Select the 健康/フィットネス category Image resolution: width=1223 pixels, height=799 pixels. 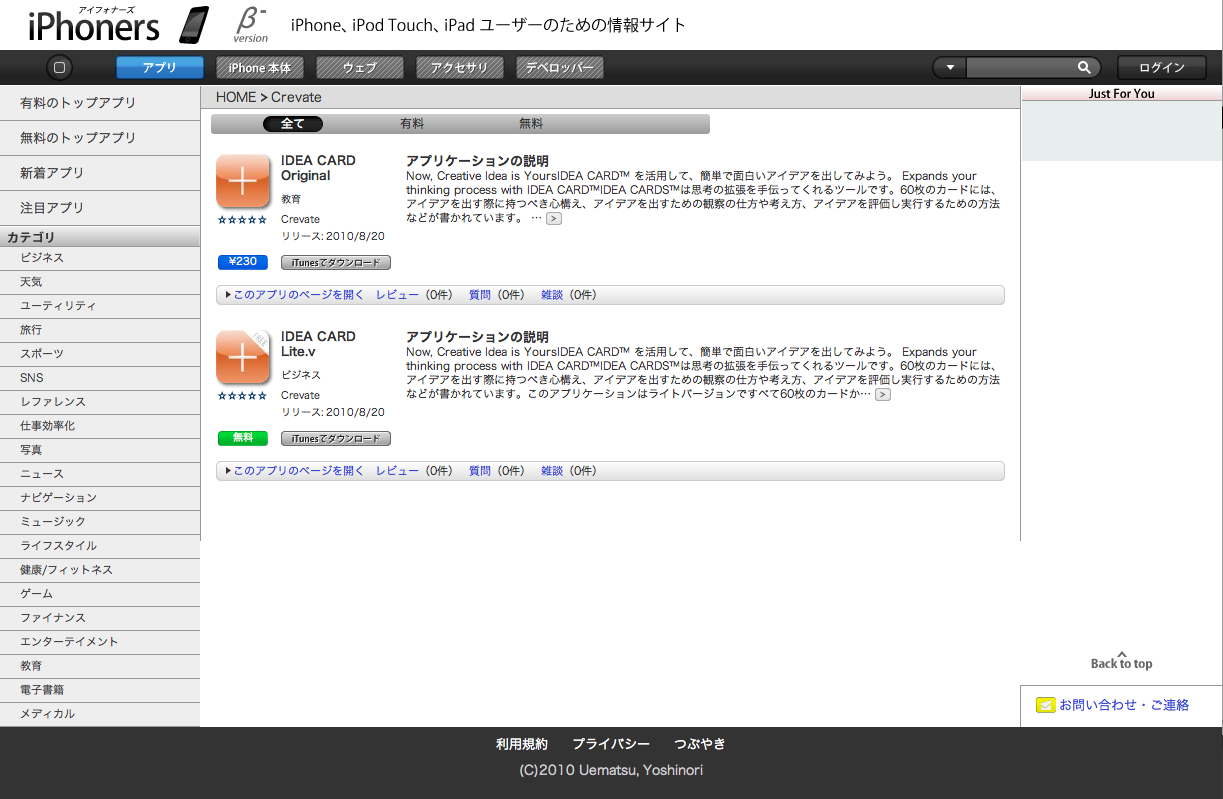click(100, 570)
